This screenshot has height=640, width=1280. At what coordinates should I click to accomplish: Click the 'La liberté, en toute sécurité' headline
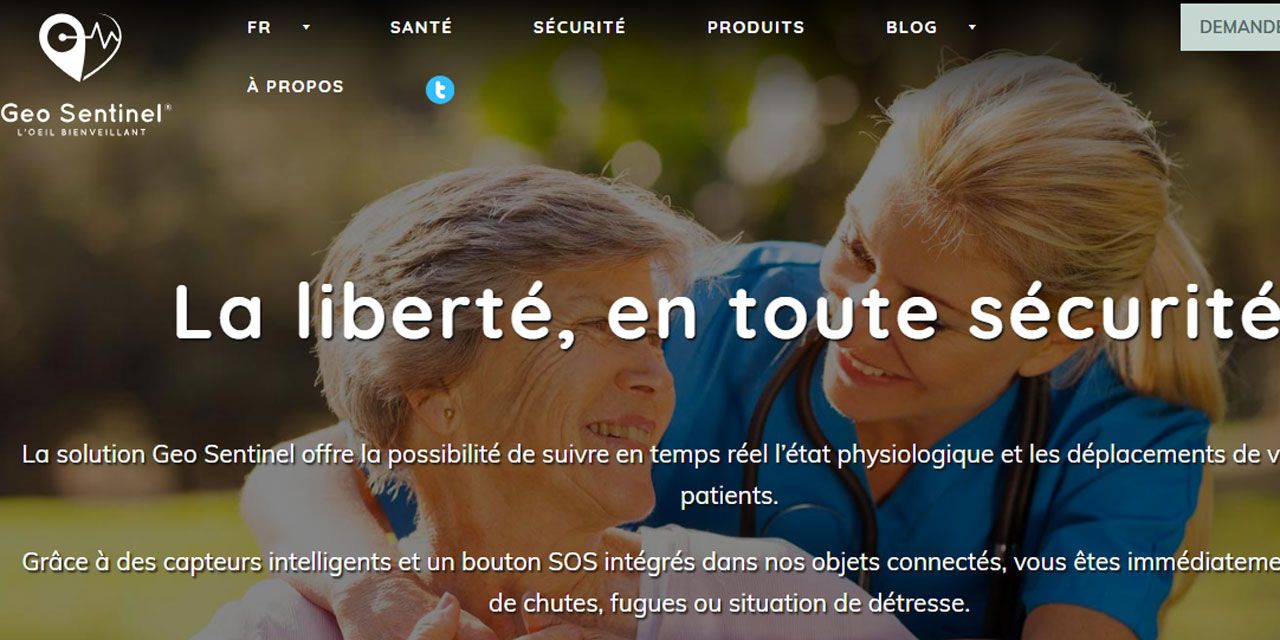click(727, 311)
